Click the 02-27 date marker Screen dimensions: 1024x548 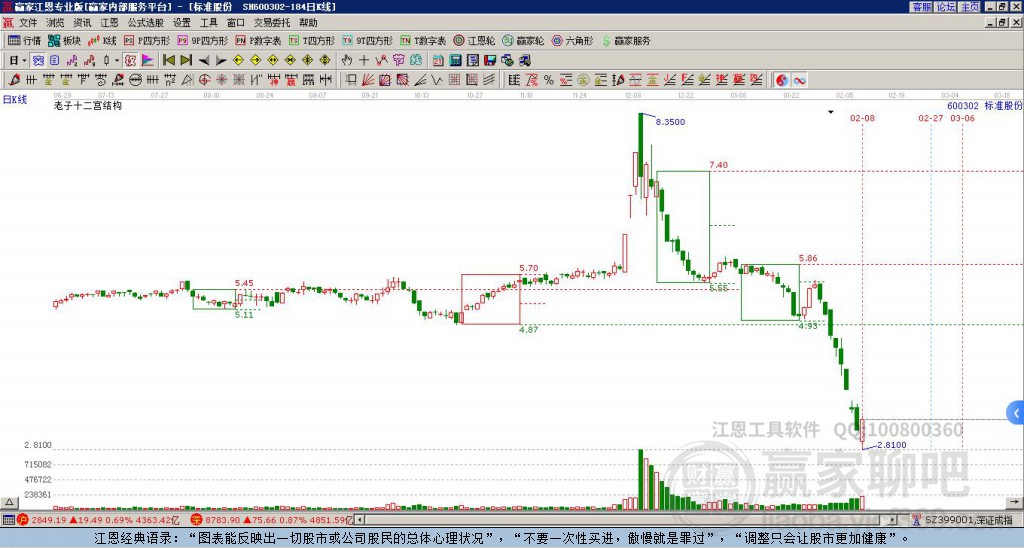(x=931, y=118)
